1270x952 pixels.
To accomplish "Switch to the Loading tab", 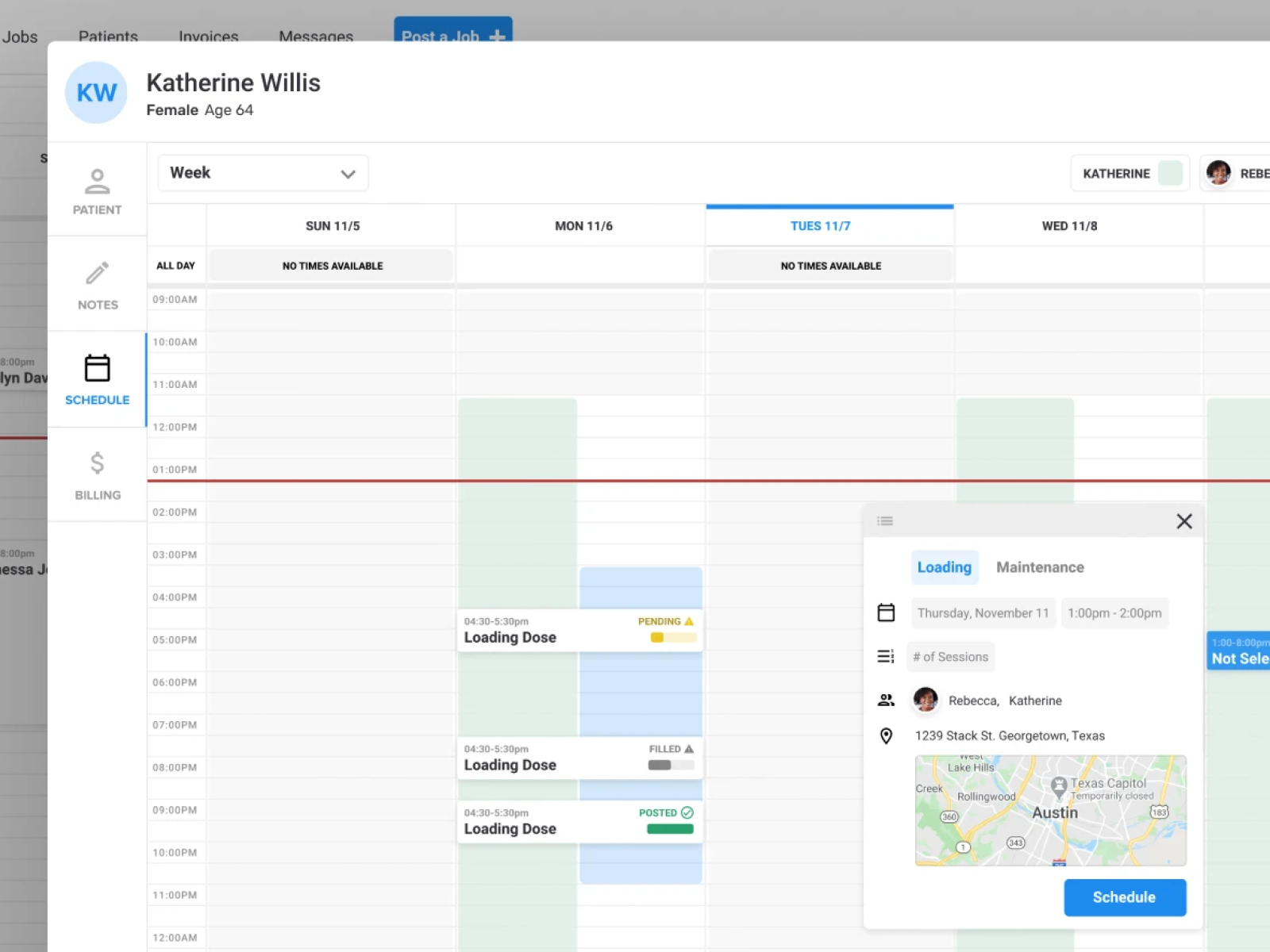I will 944,567.
